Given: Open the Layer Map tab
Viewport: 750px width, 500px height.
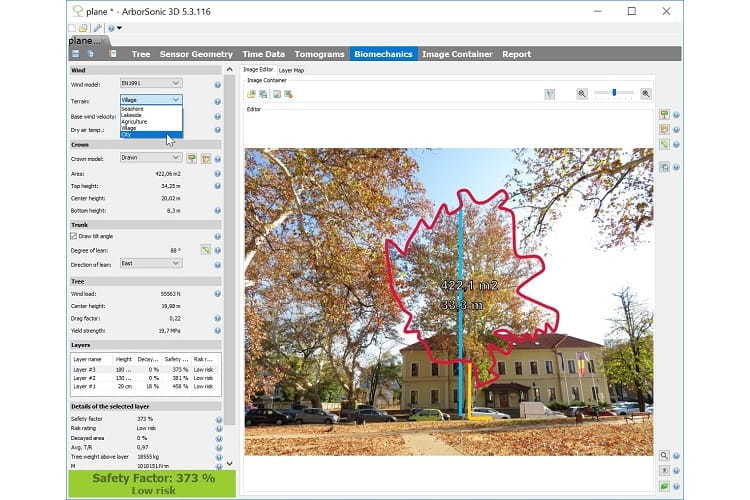Looking at the screenshot, I should point(292,70).
